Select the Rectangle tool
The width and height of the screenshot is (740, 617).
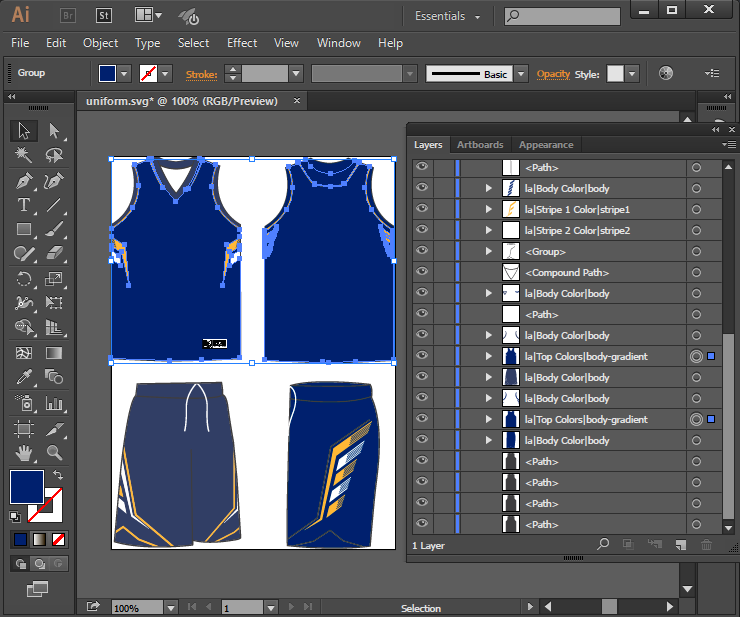point(24,229)
